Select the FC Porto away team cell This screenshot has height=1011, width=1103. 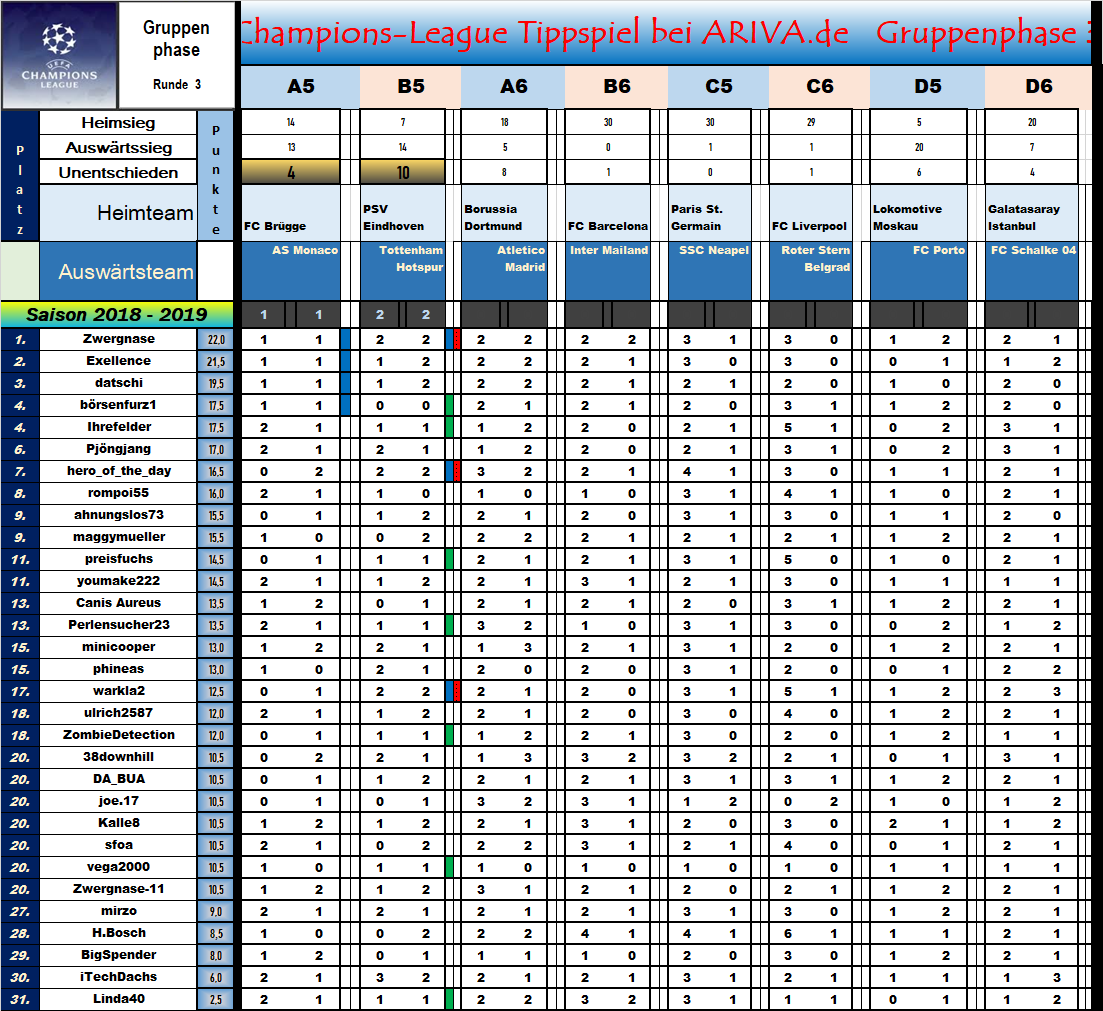click(919, 271)
